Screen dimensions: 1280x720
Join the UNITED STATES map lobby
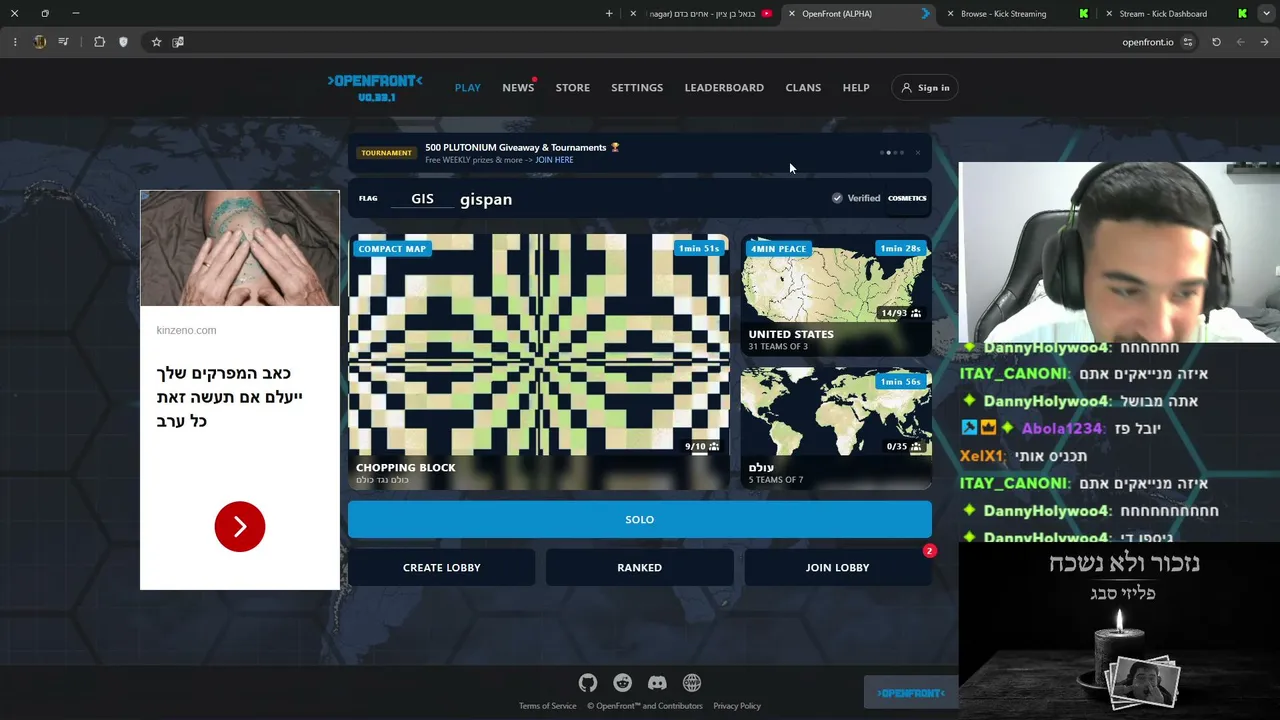pos(836,295)
